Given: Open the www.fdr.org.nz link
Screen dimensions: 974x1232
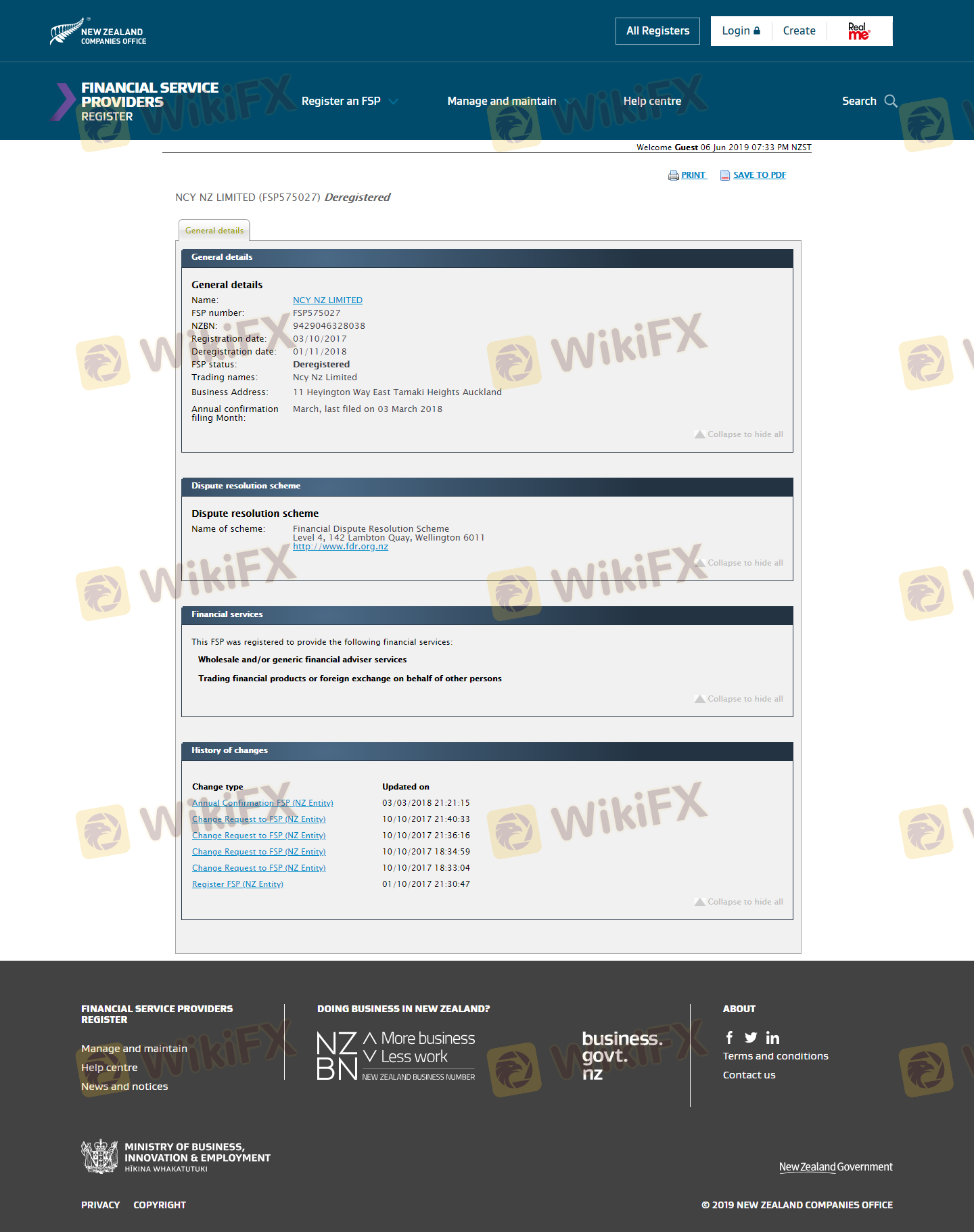Looking at the screenshot, I should 340,547.
